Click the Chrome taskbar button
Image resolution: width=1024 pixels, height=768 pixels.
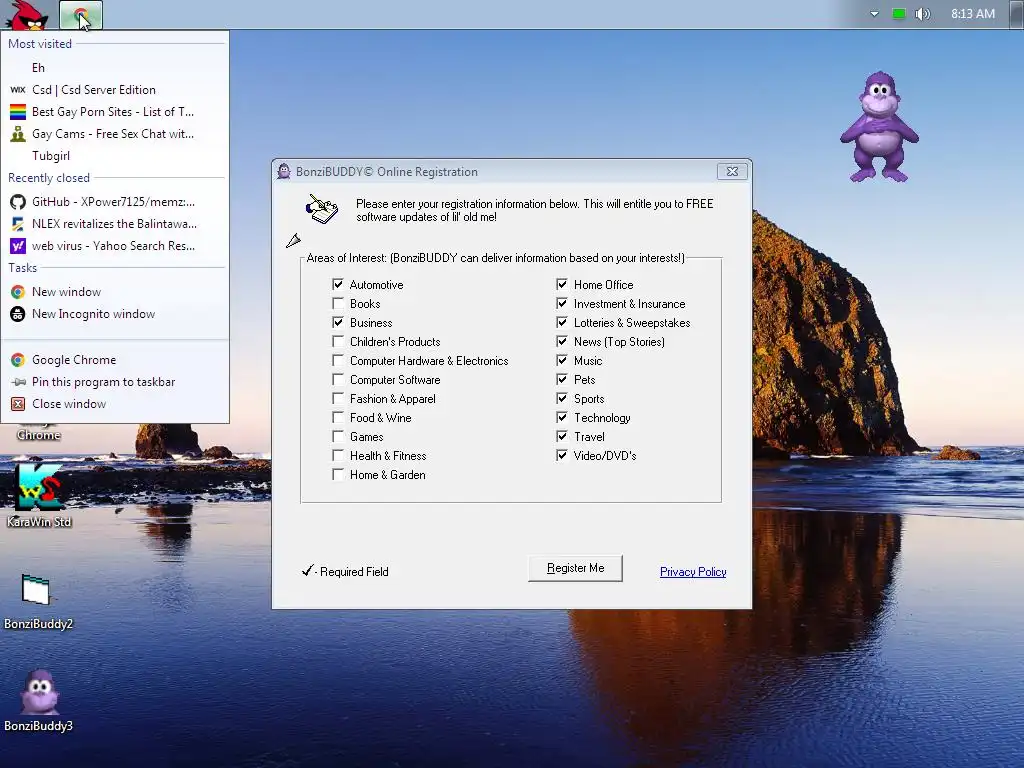click(81, 15)
